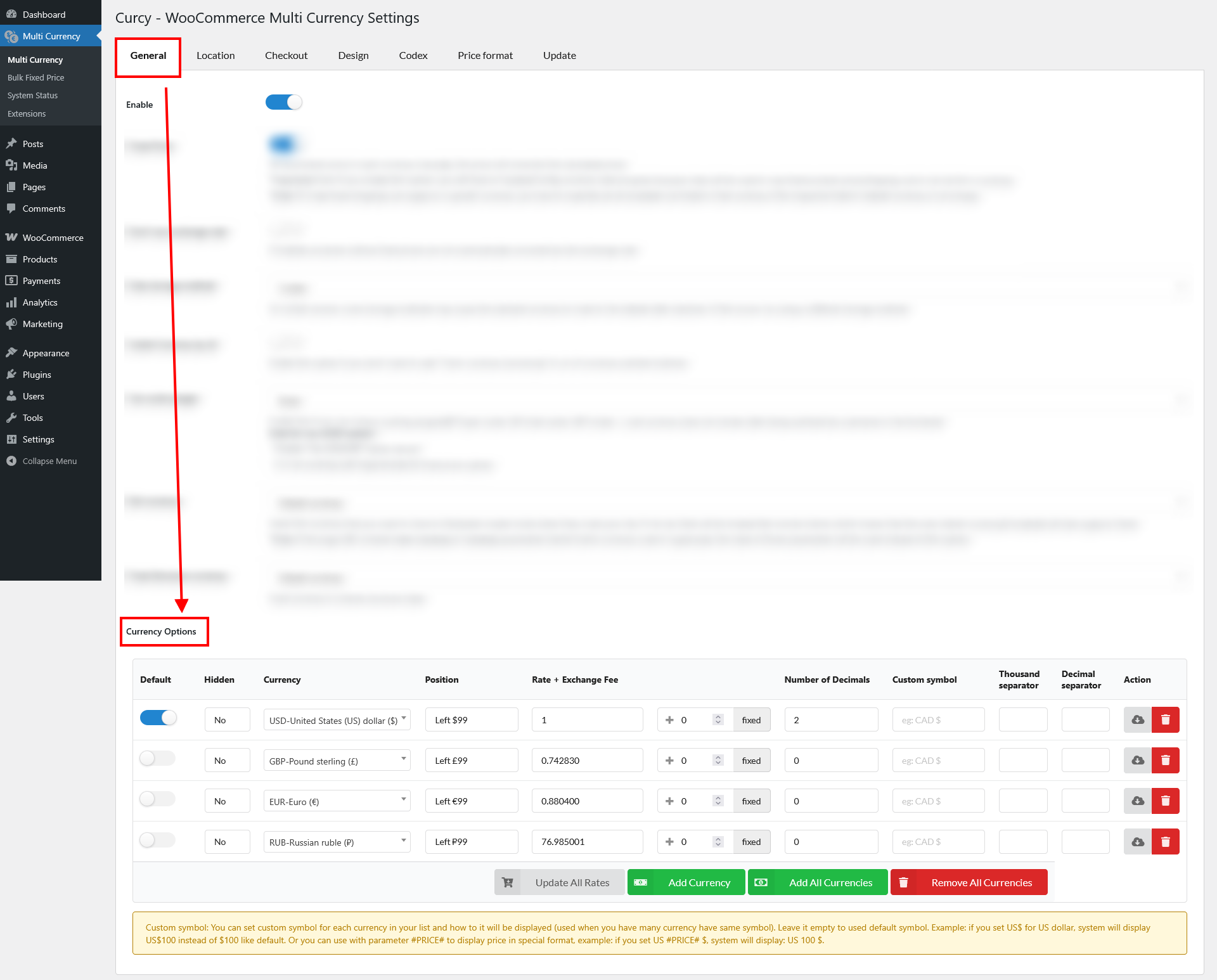Delete the GBP currency row with trash icon
This screenshot has height=980, width=1217.
click(x=1166, y=761)
